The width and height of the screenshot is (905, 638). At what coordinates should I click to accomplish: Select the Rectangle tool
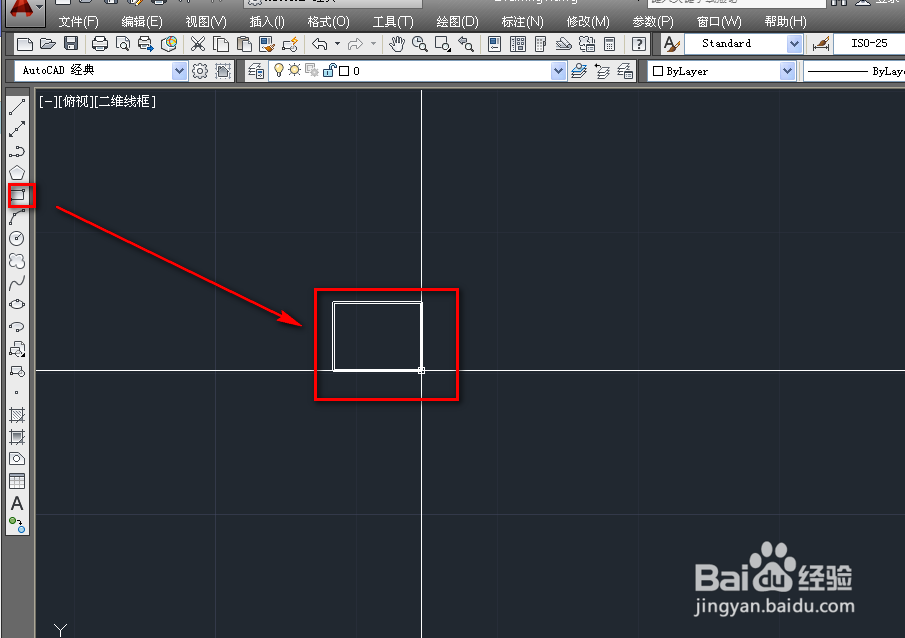18,195
